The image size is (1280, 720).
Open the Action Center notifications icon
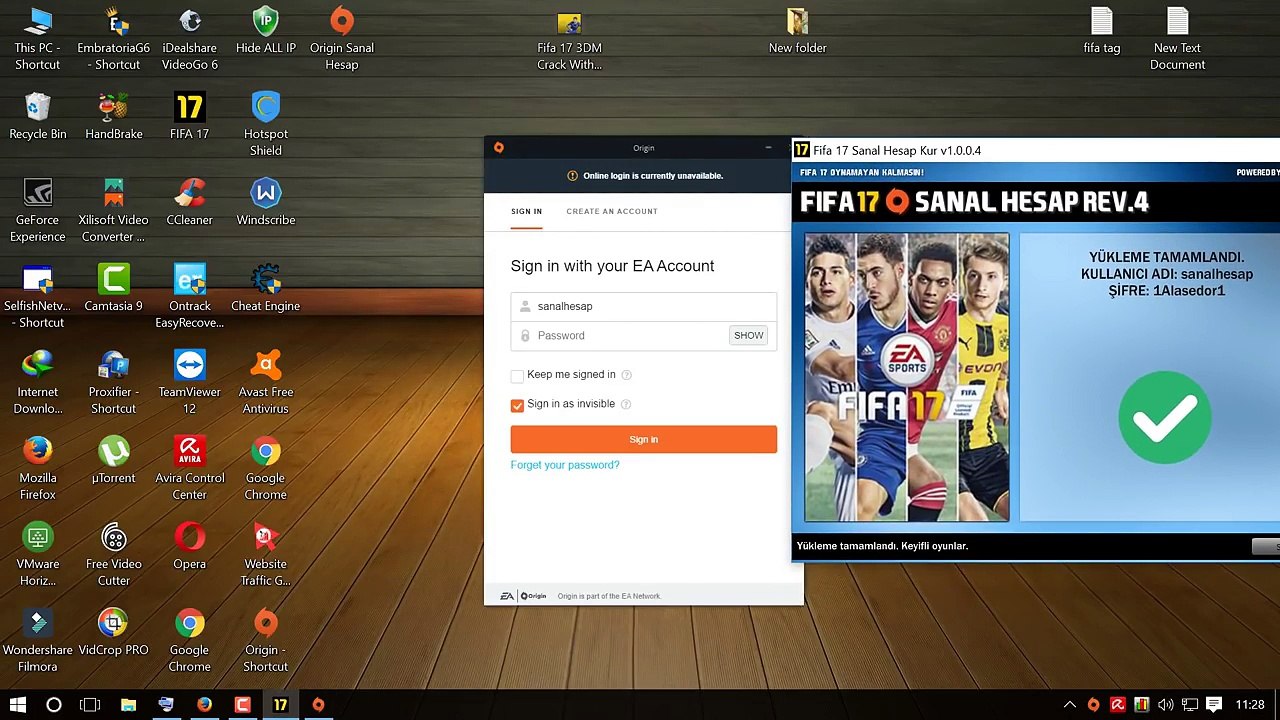[1214, 705]
